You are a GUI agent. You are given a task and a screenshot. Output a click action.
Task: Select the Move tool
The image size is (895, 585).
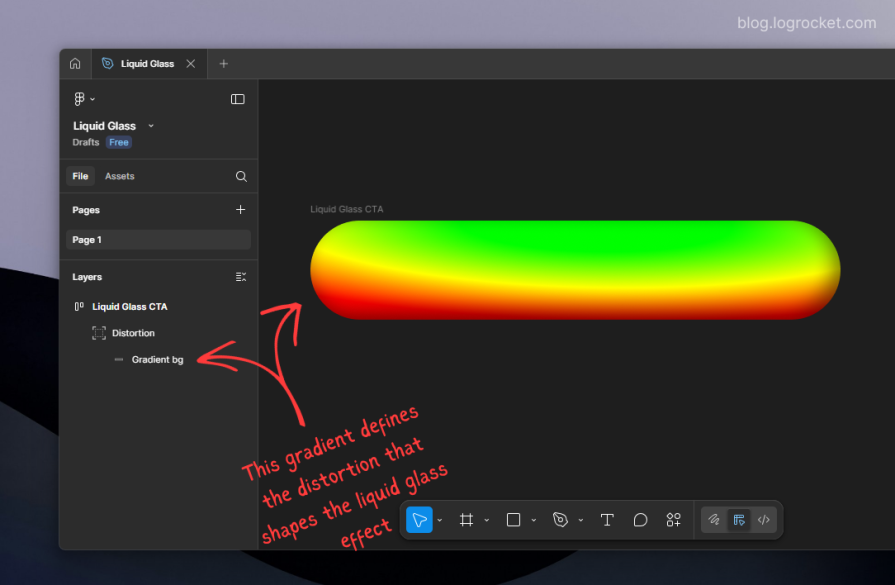420,520
